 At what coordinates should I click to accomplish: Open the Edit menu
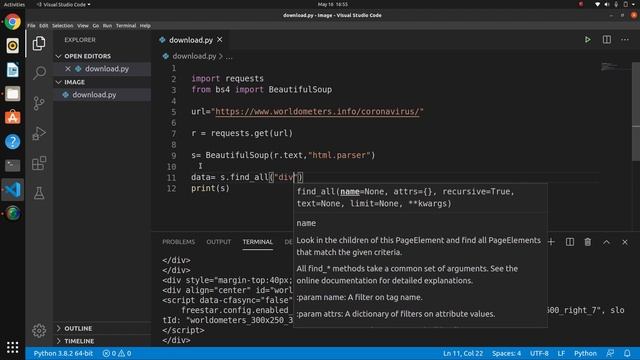pyautogui.click(x=44, y=25)
